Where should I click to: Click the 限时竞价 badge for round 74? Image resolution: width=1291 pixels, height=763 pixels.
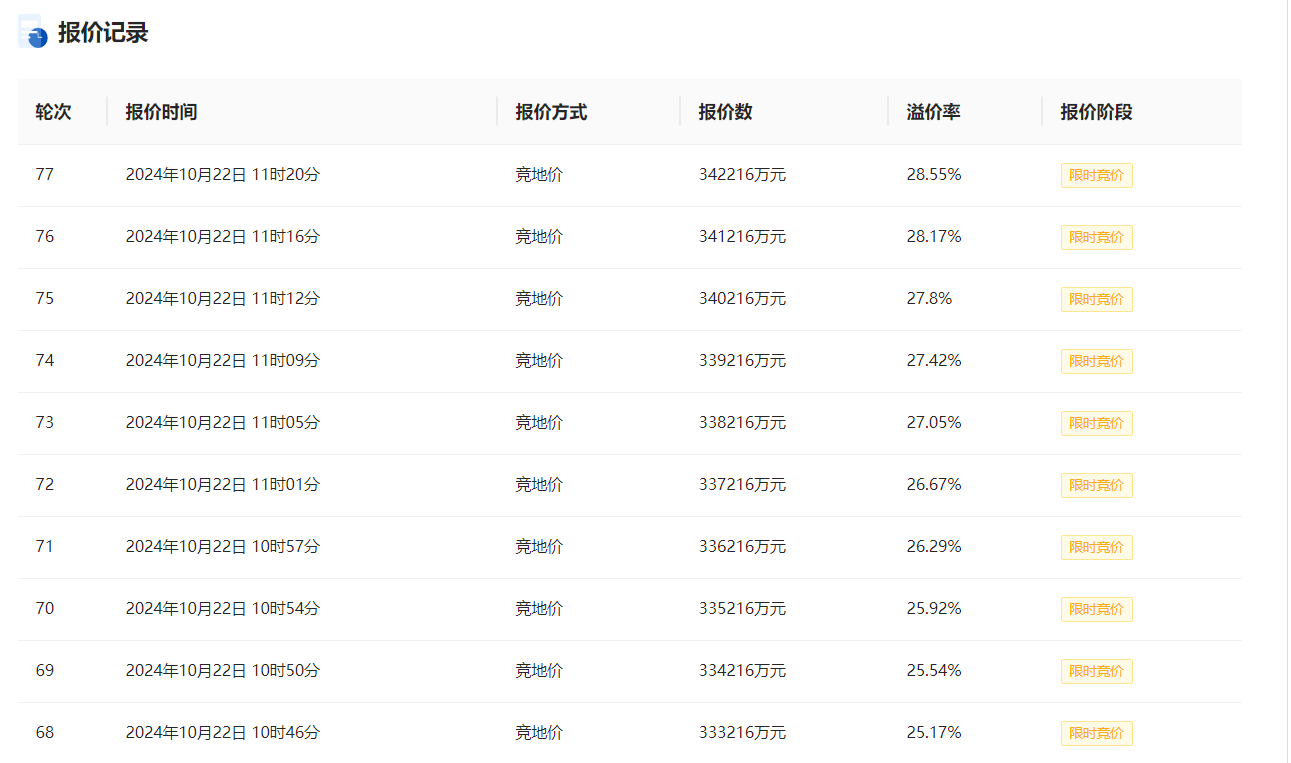(x=1096, y=362)
